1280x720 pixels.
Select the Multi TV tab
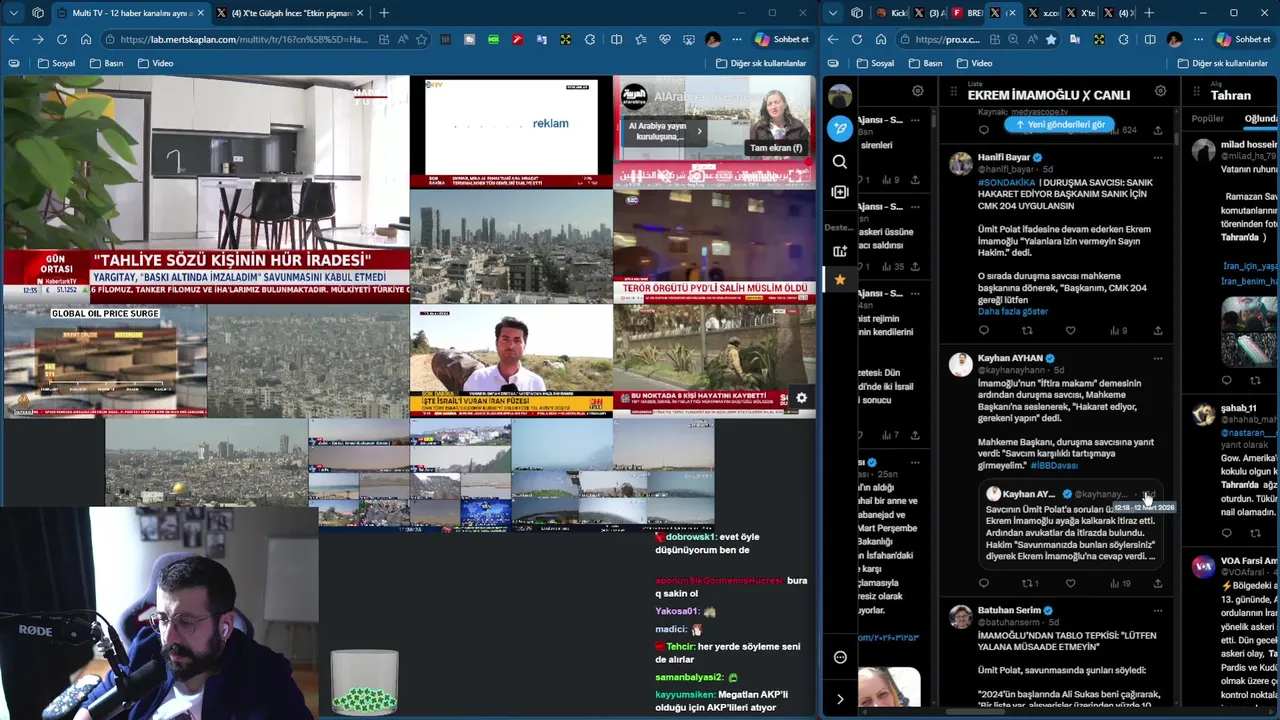(x=130, y=13)
